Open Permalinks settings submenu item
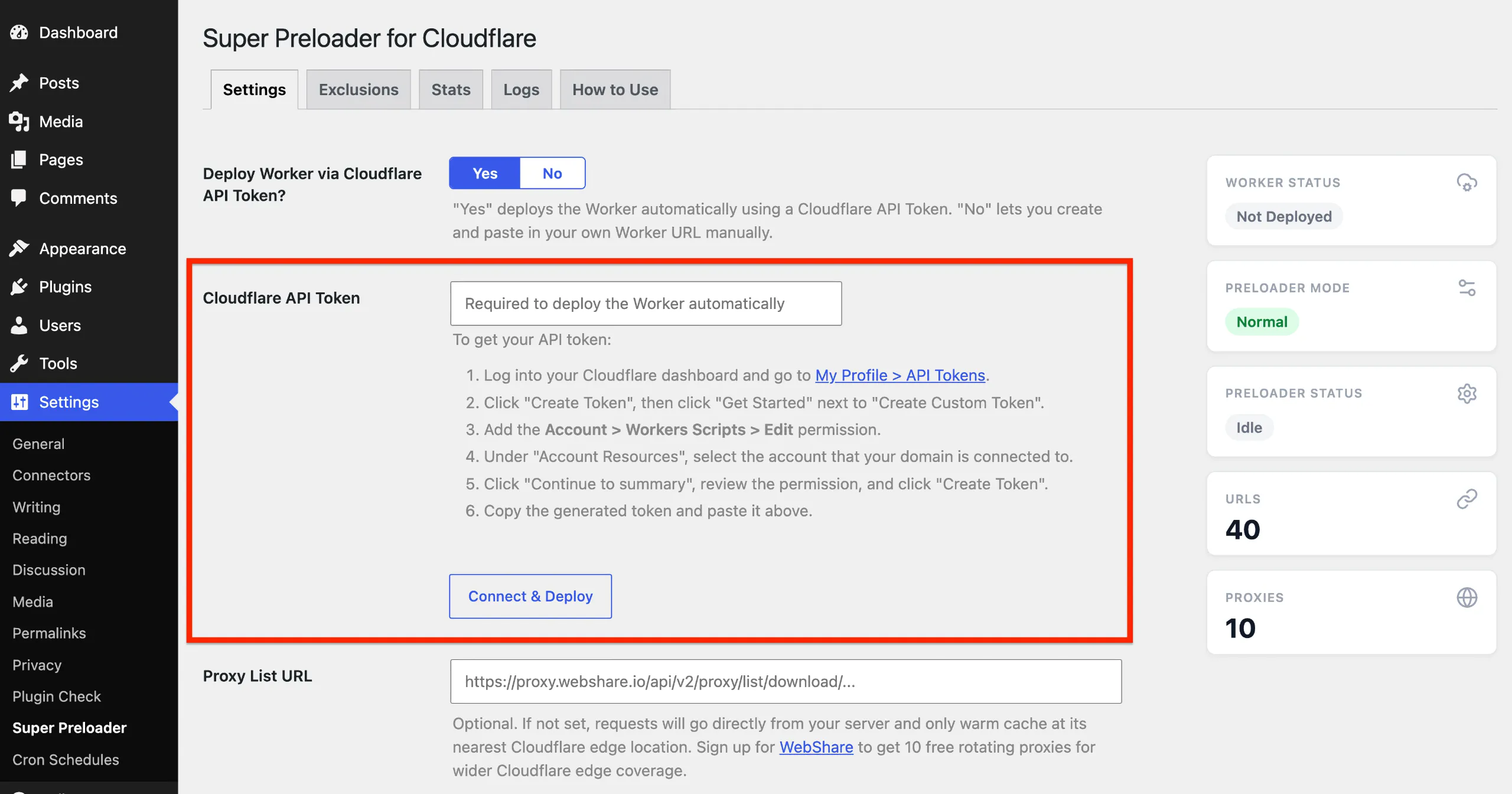The image size is (1512, 794). tap(49, 633)
